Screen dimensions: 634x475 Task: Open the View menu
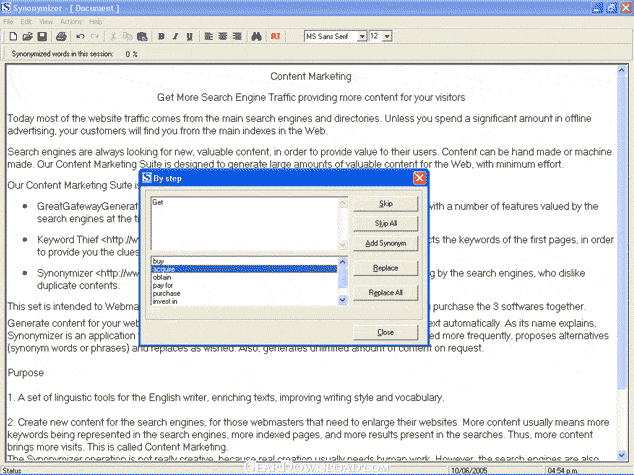(46, 21)
